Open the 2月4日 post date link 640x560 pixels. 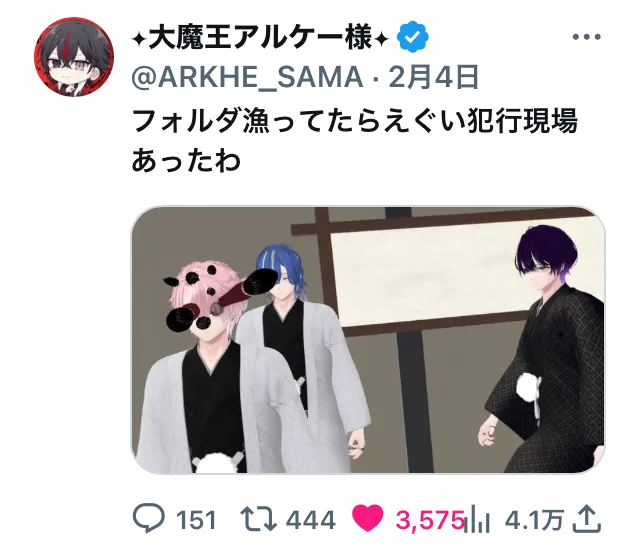tap(434, 77)
